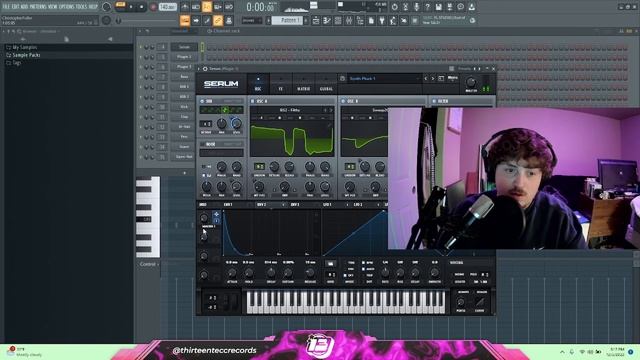The height and width of the screenshot is (360, 640).
Task: Open the TOOLS menu
Action: [81, 7]
